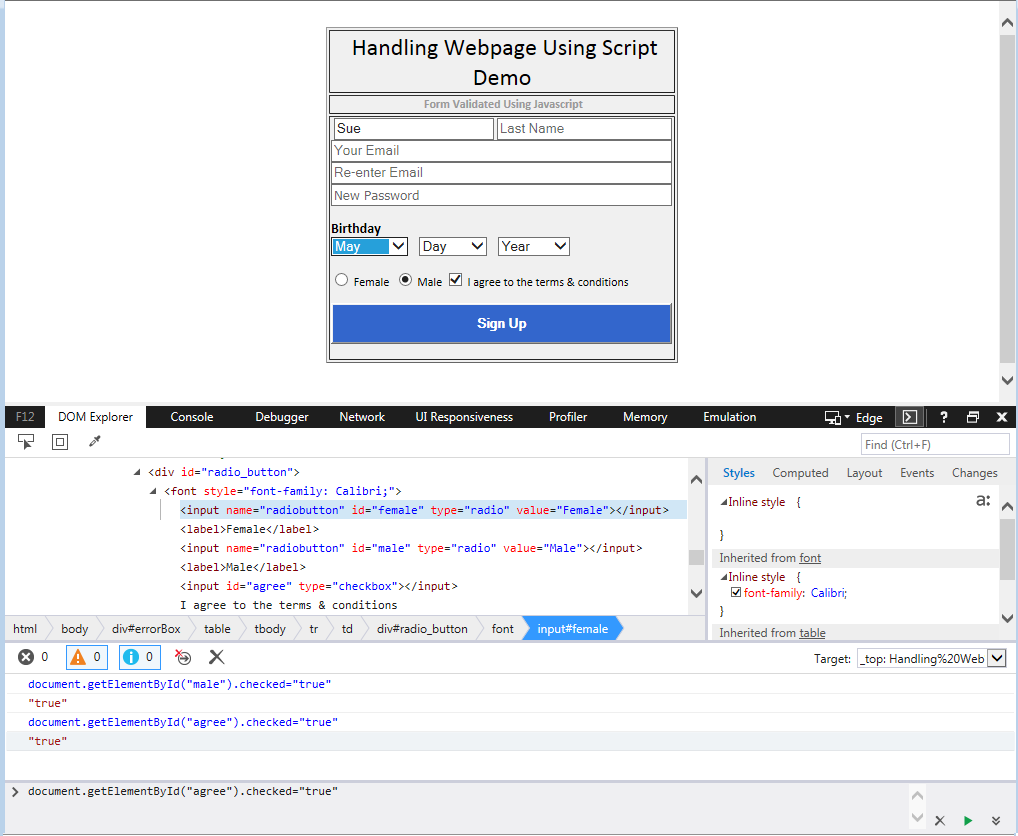
Task: Toggle the agree to terms checkbox
Action: [x=456, y=280]
